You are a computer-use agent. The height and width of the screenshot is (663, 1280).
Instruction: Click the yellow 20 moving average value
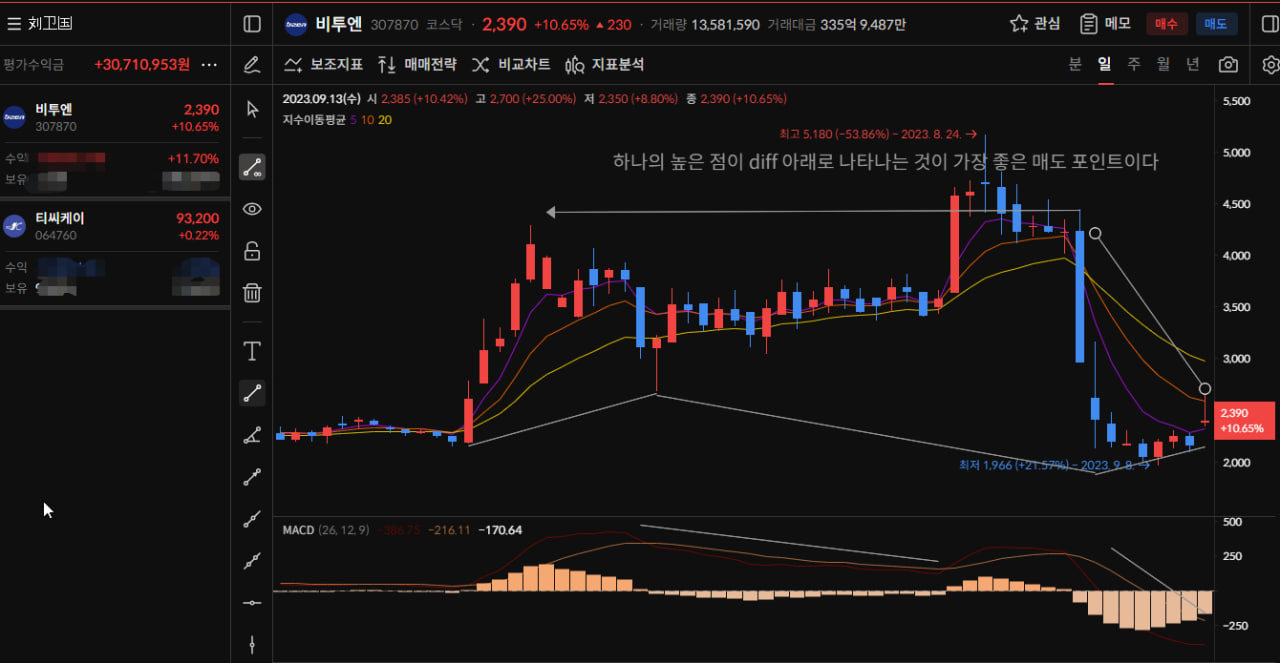click(x=385, y=120)
